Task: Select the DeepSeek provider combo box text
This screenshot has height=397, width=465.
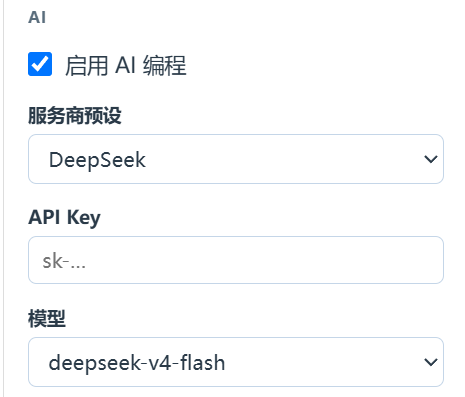Action: click(97, 160)
